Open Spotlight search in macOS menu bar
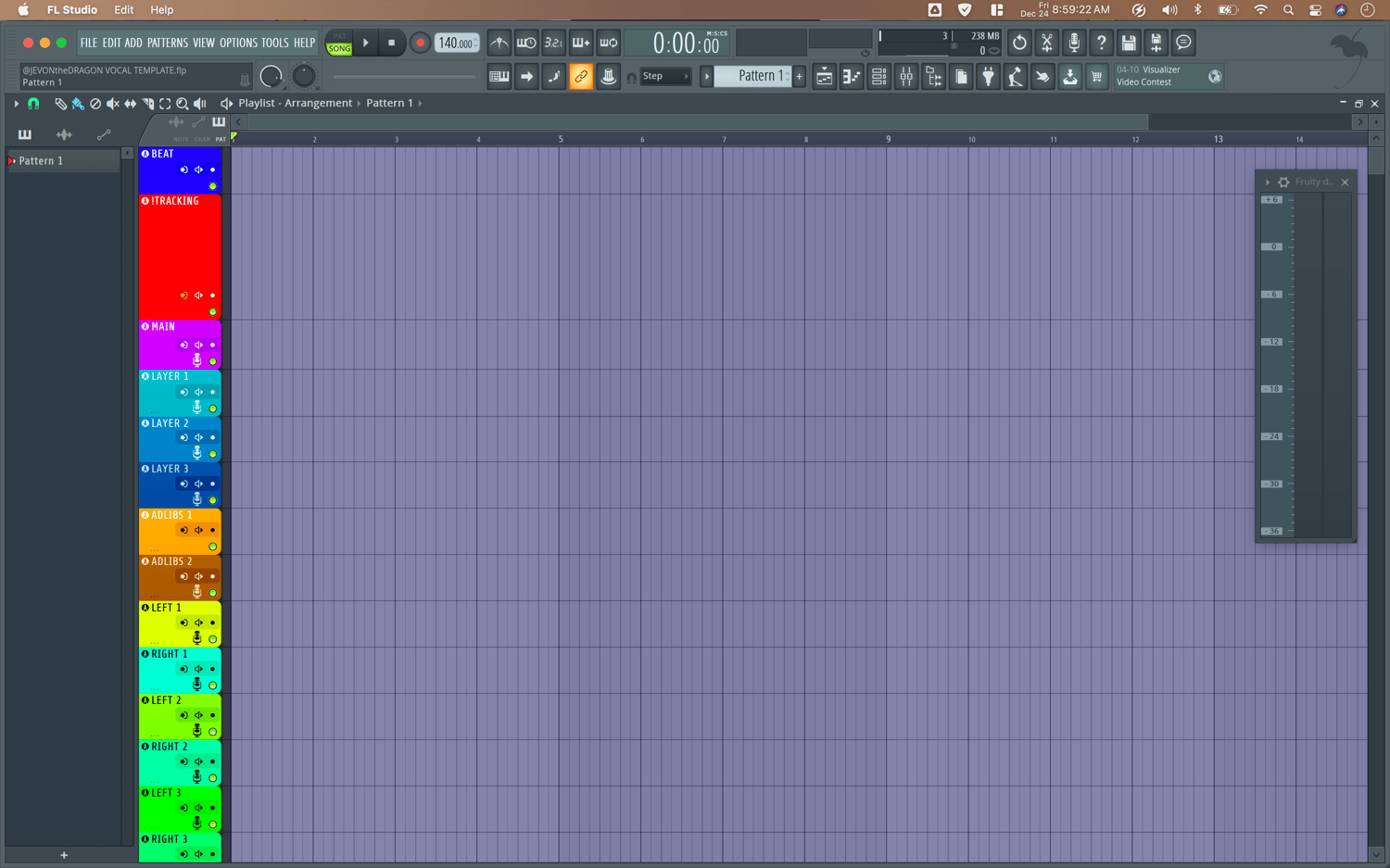Image resolution: width=1390 pixels, height=868 pixels. pos(1288,10)
